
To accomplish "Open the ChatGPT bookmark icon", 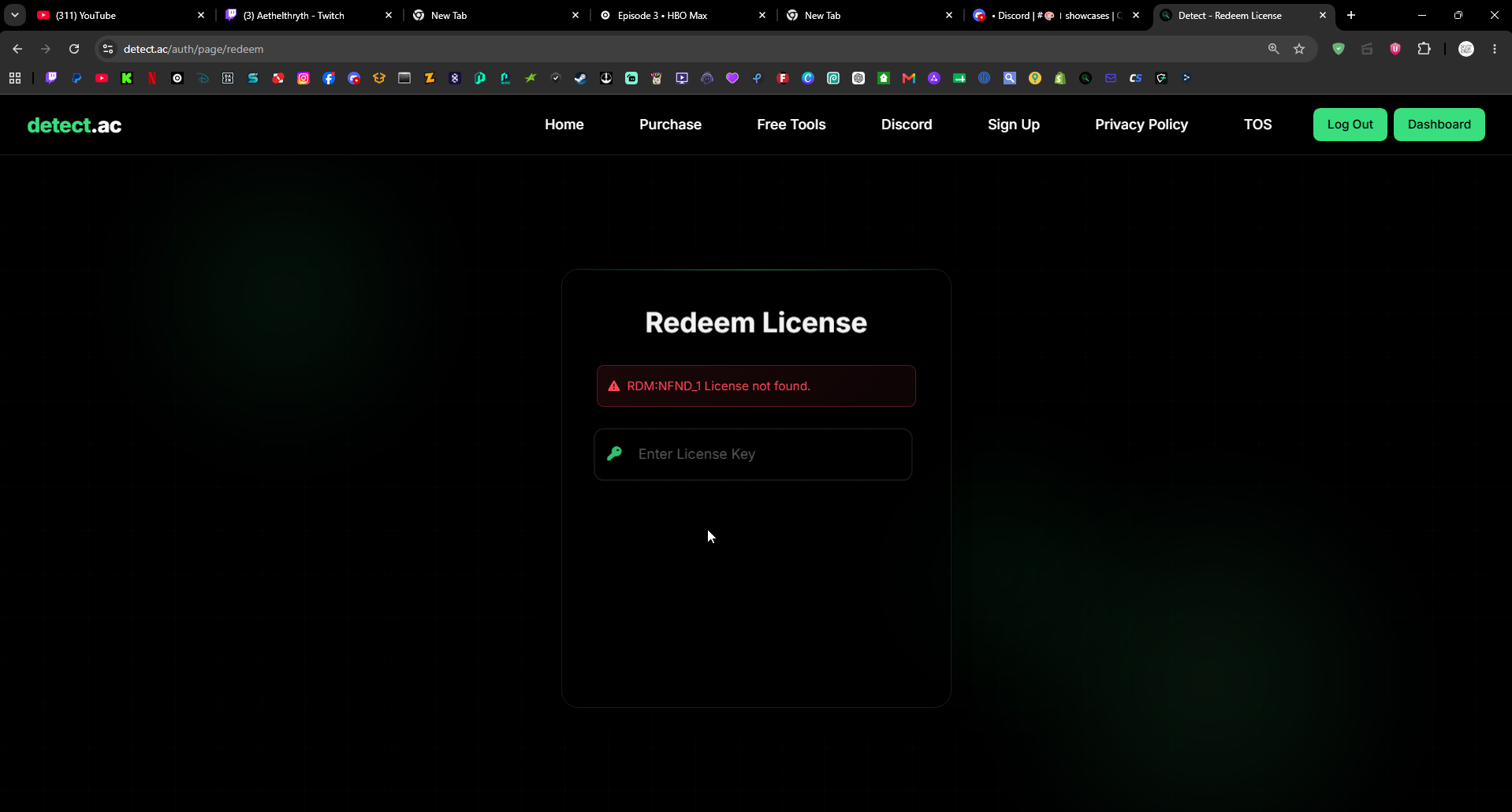I will tap(858, 78).
